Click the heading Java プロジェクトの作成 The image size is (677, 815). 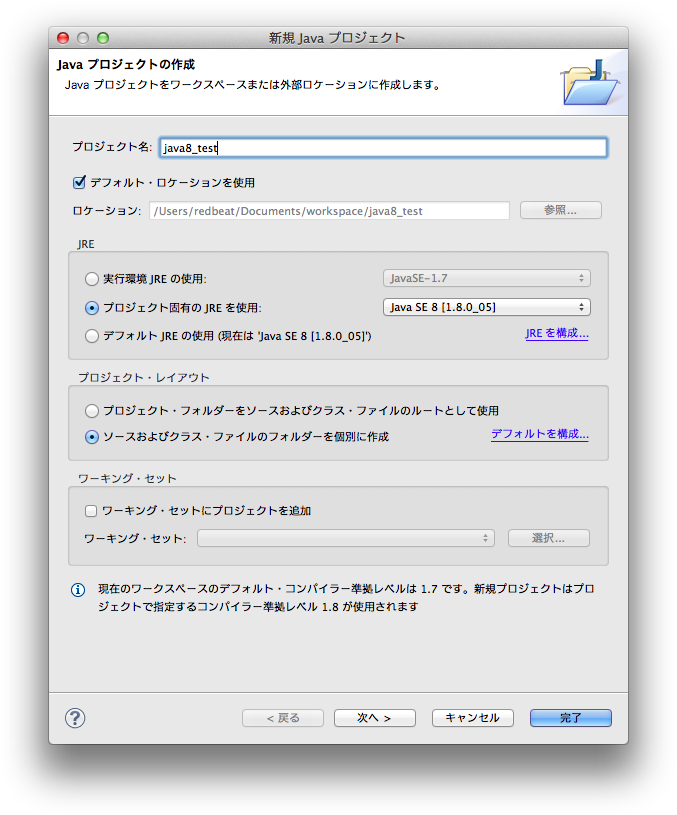[126, 64]
